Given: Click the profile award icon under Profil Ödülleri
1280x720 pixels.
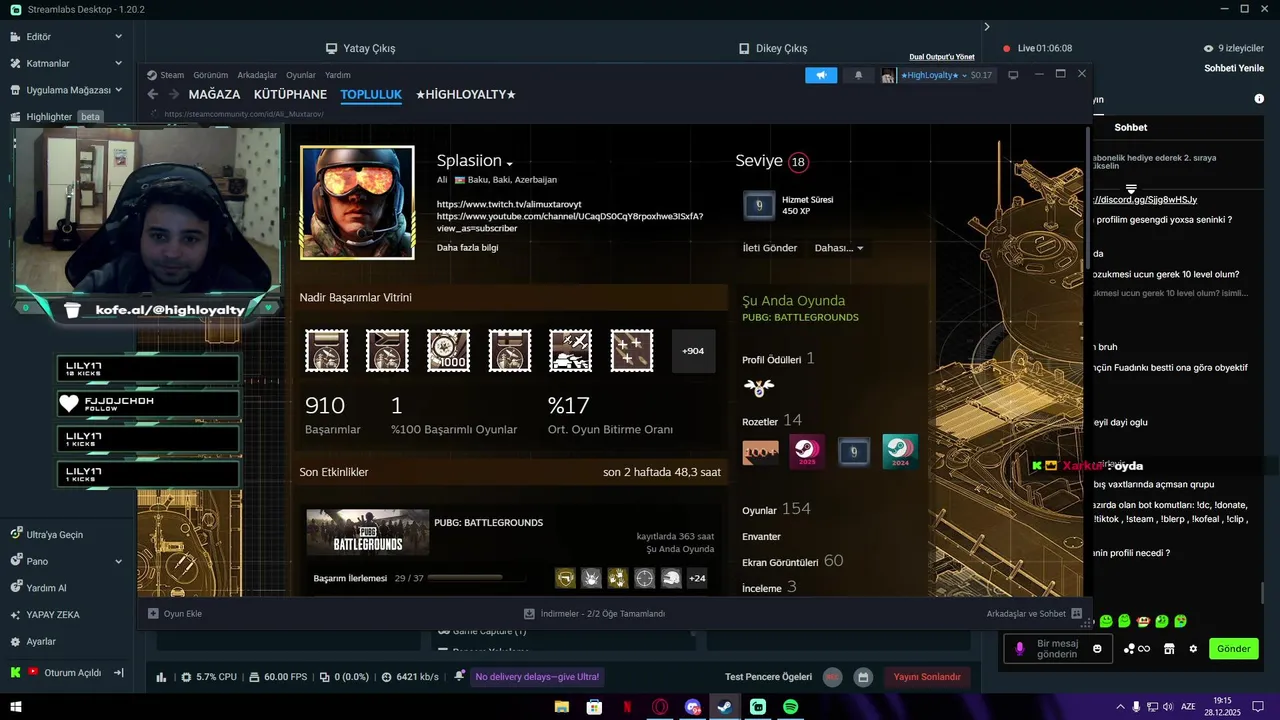Looking at the screenshot, I should coord(759,387).
